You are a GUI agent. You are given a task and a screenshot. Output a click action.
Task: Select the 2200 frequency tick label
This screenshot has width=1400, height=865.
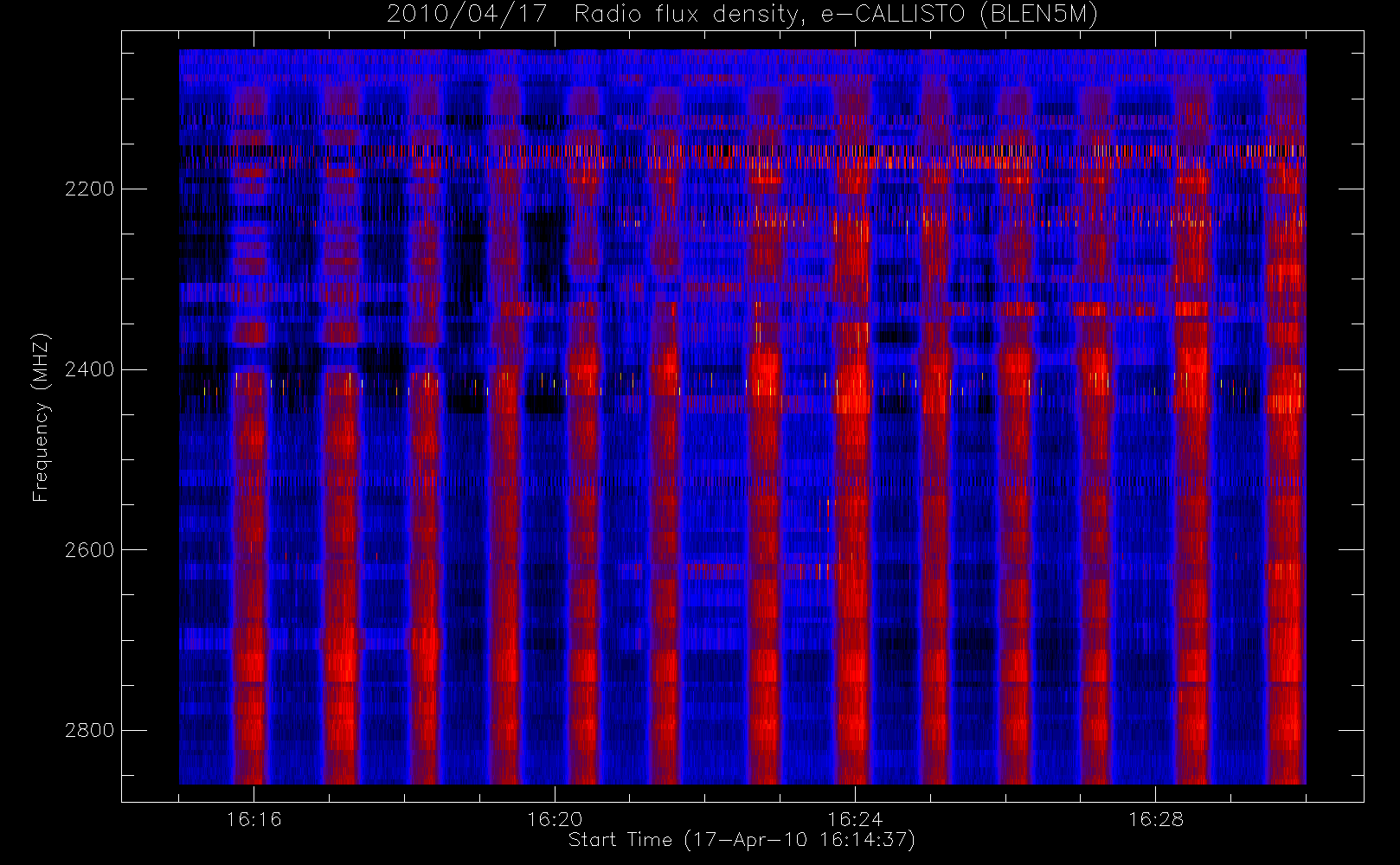89,189
